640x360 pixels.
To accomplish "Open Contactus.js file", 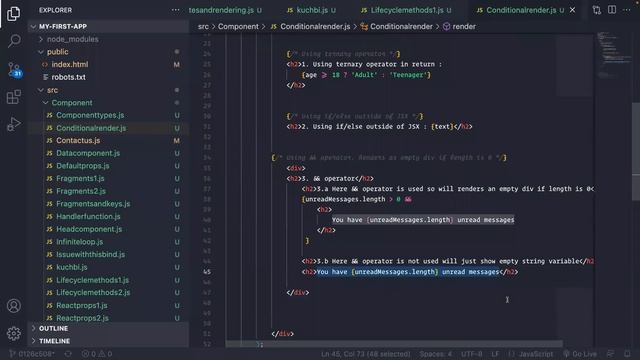I will point(109,140).
